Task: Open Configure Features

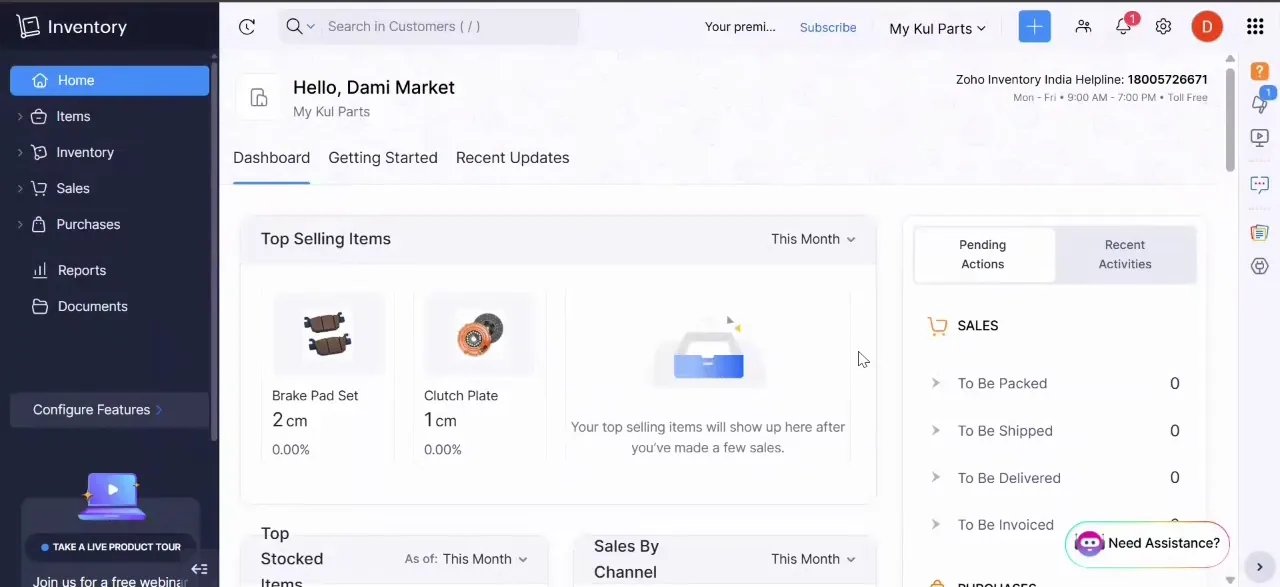Action: tap(110, 410)
